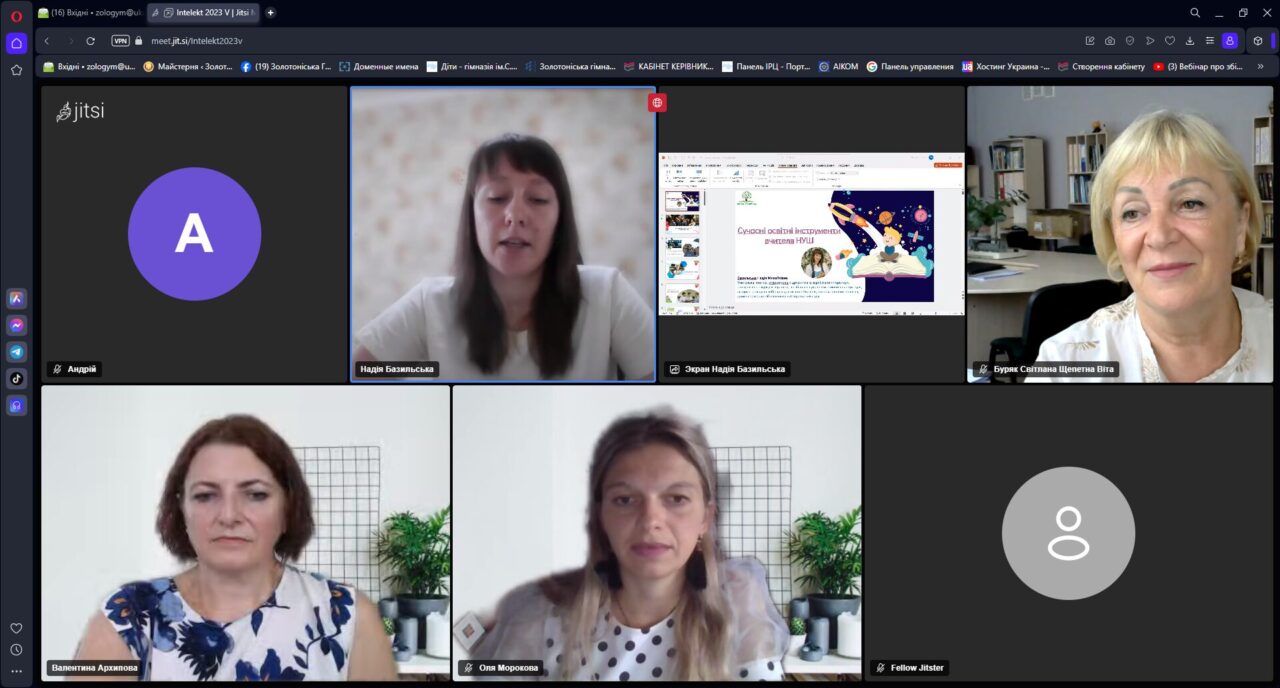The width and height of the screenshot is (1280, 688).
Task: Open TikTok in sidebar
Action: 16,379
